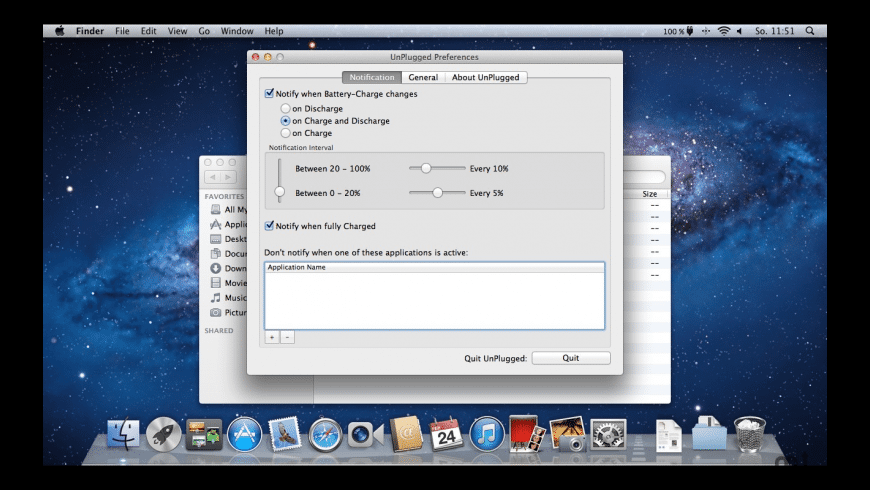Click the Every 5% interval slider knob
Screen dimensions: 870x490
(438, 193)
